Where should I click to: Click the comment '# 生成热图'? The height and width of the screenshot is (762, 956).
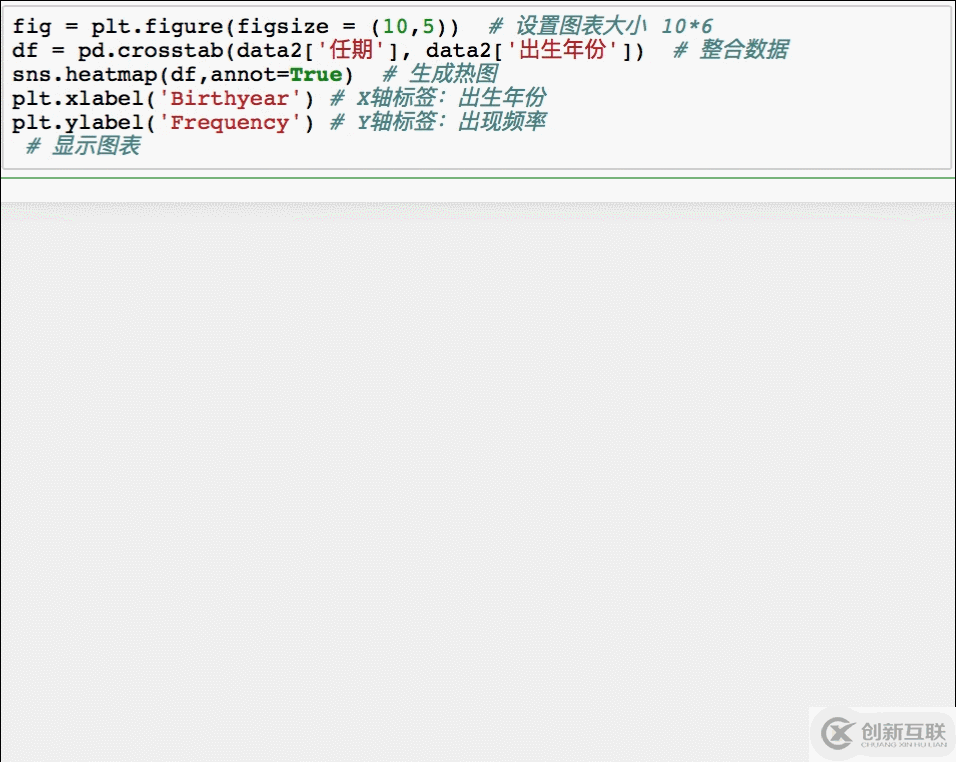click(440, 74)
